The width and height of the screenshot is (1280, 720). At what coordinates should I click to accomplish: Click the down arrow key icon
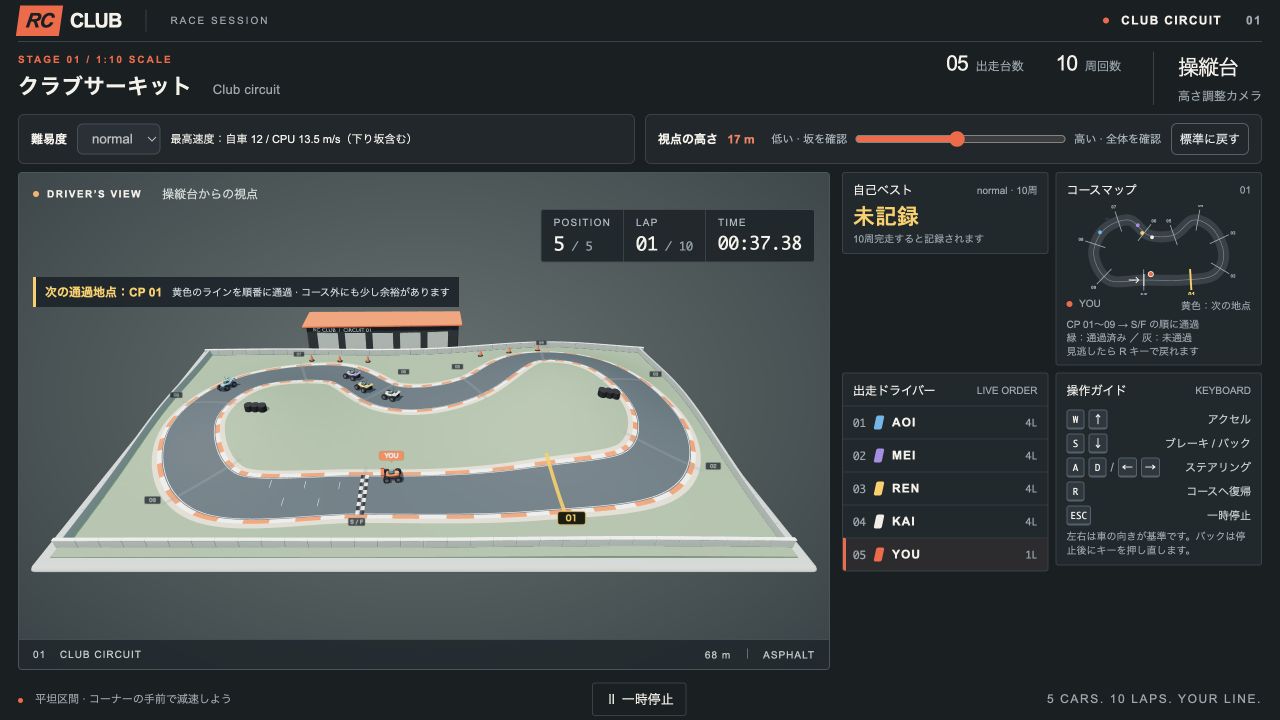(x=1098, y=443)
